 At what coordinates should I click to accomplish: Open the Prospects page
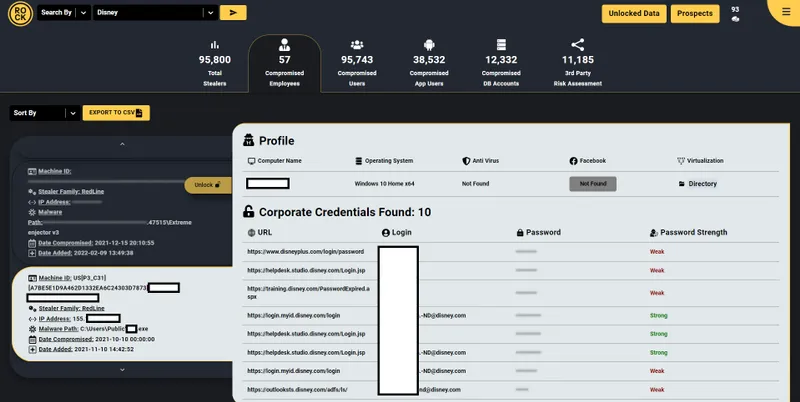coord(694,14)
